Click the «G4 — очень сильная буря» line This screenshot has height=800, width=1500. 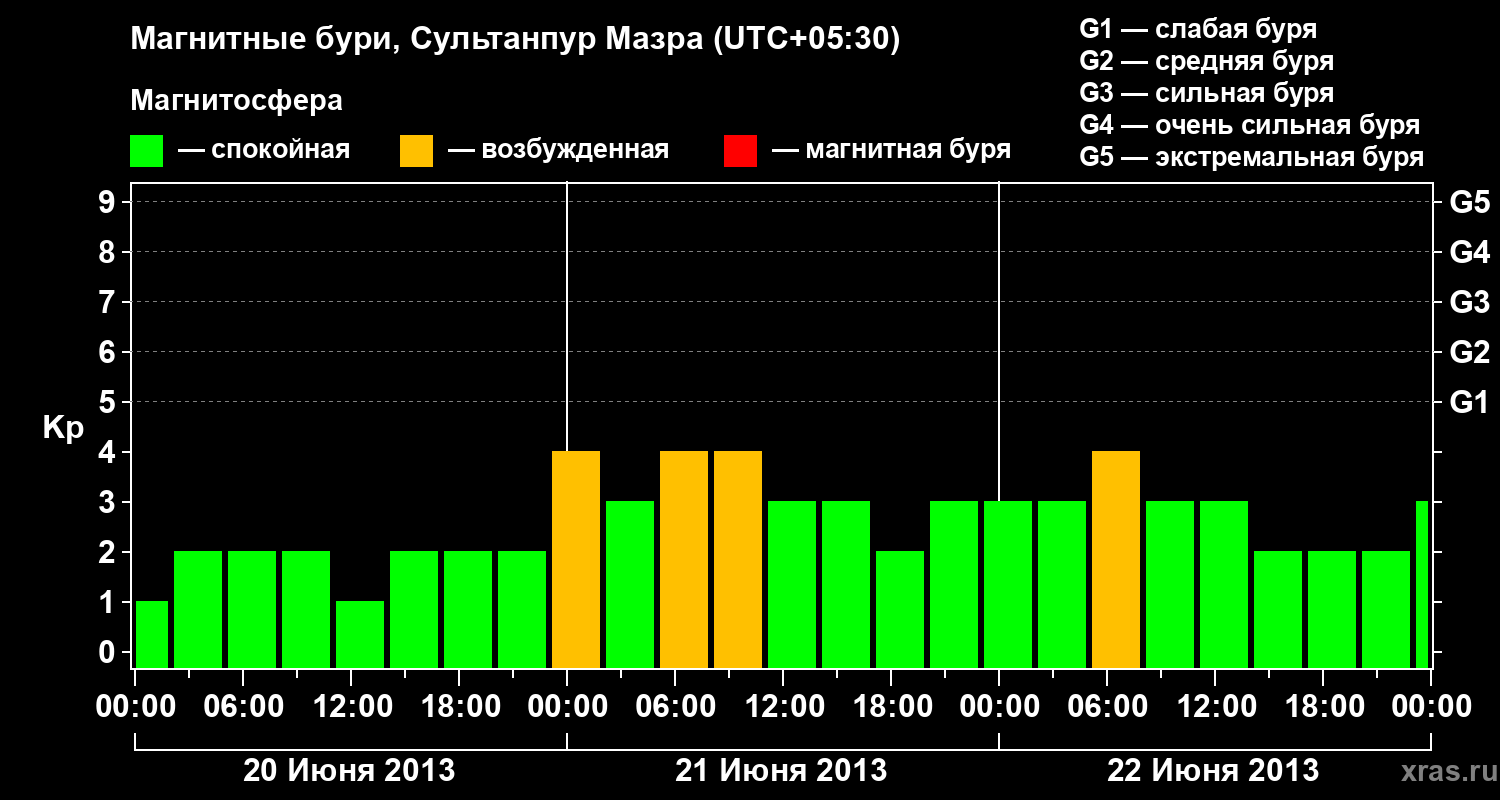(1249, 125)
